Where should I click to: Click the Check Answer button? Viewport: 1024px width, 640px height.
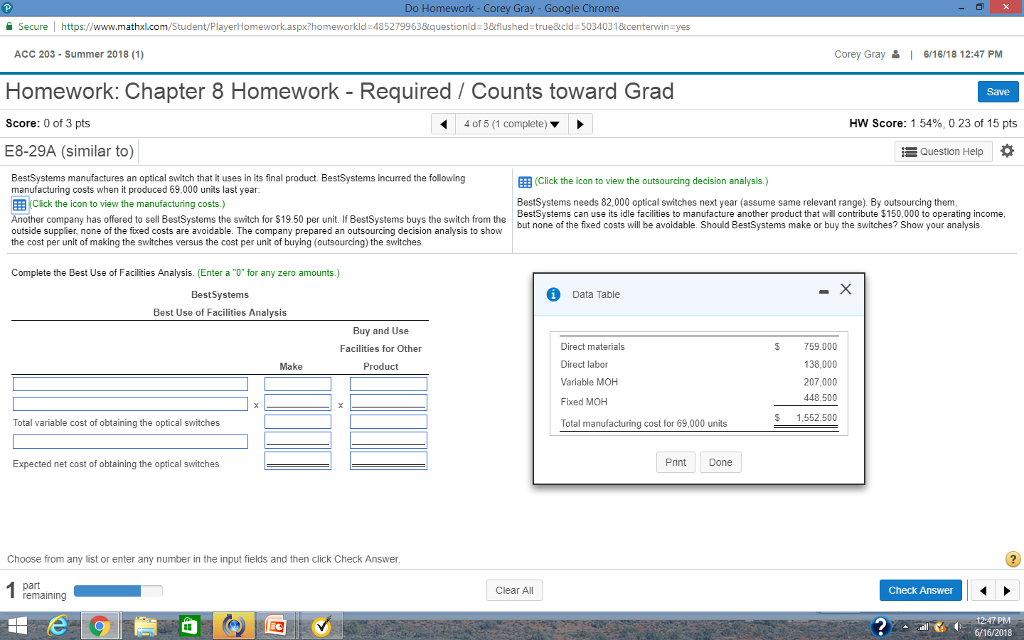click(x=920, y=590)
